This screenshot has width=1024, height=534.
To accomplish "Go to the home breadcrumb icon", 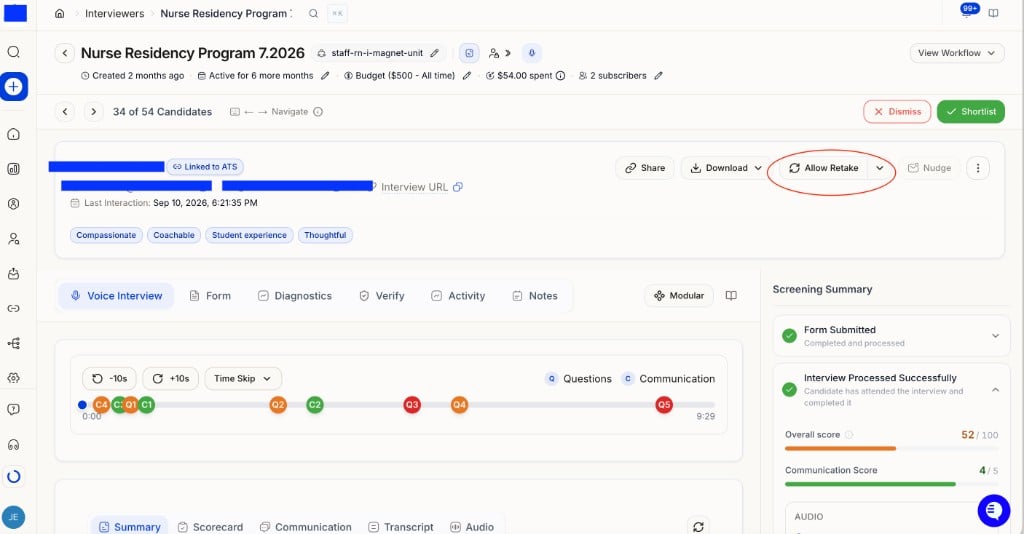I will [x=59, y=13].
